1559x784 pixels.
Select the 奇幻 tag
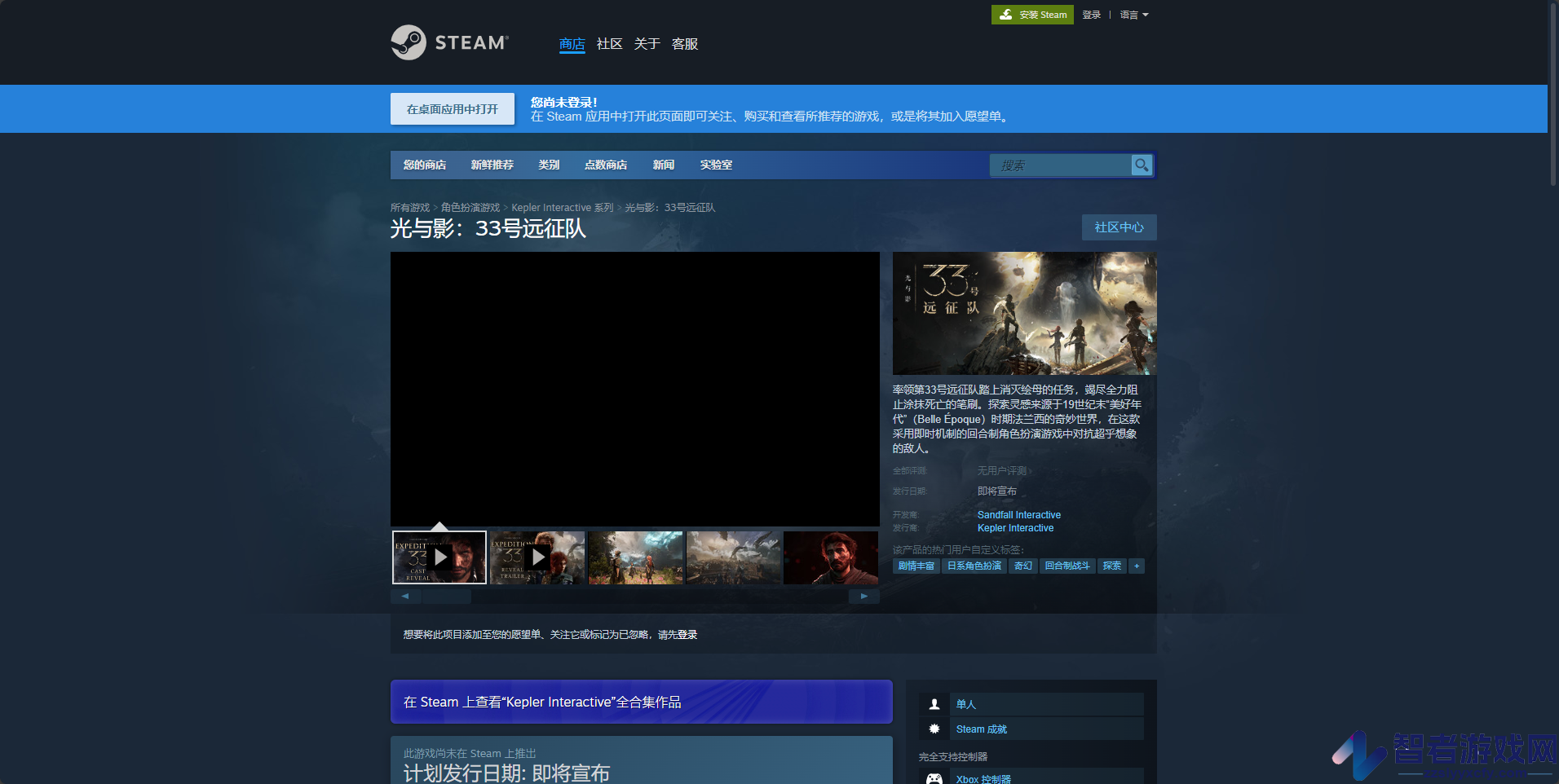click(1023, 566)
